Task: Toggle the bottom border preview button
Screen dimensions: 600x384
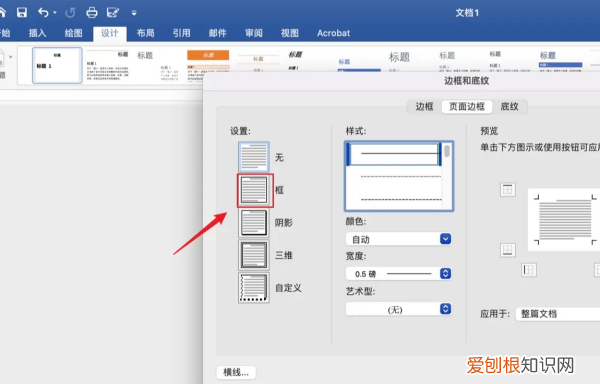Action: pos(508,250)
